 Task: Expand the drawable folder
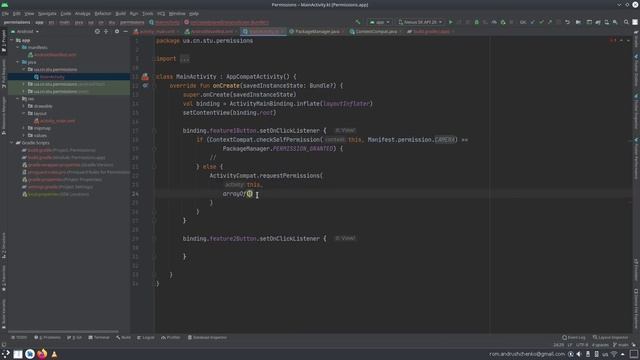(x=24, y=106)
